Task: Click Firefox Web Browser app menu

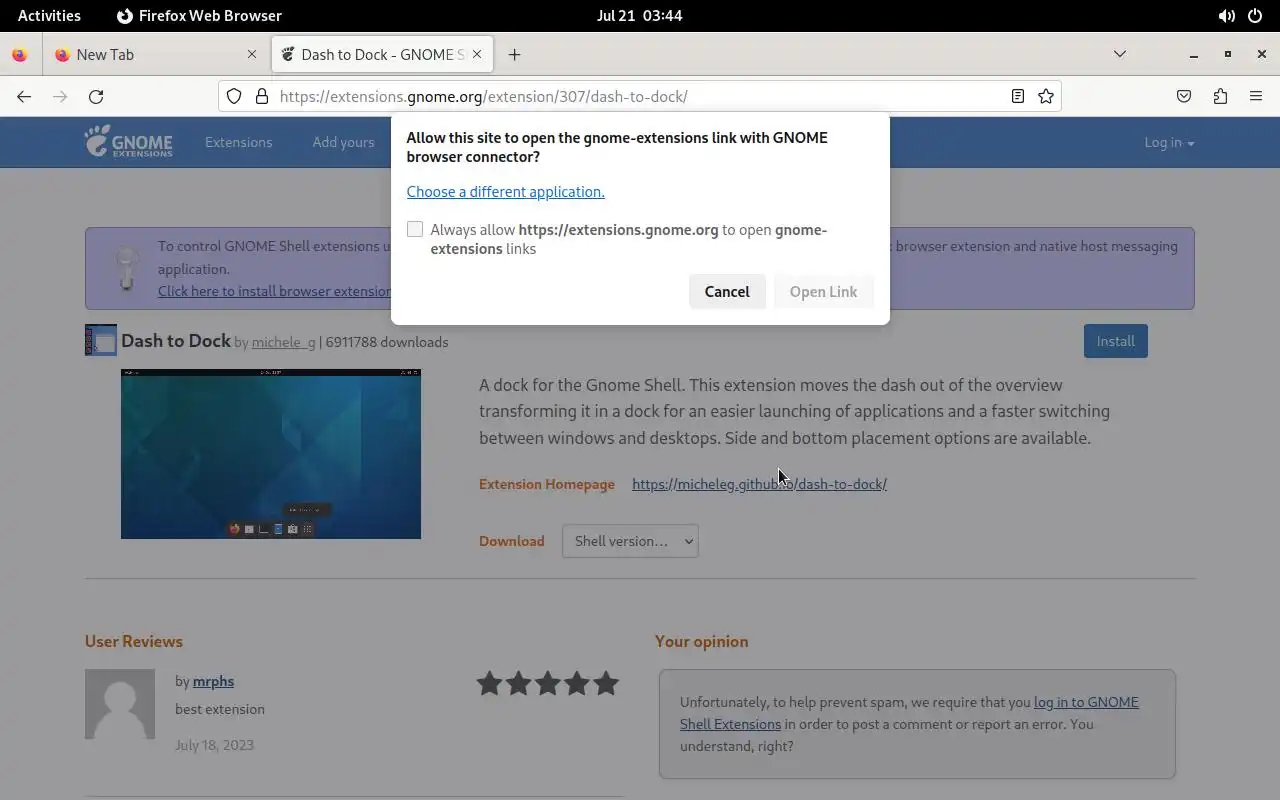Action: tap(199, 16)
